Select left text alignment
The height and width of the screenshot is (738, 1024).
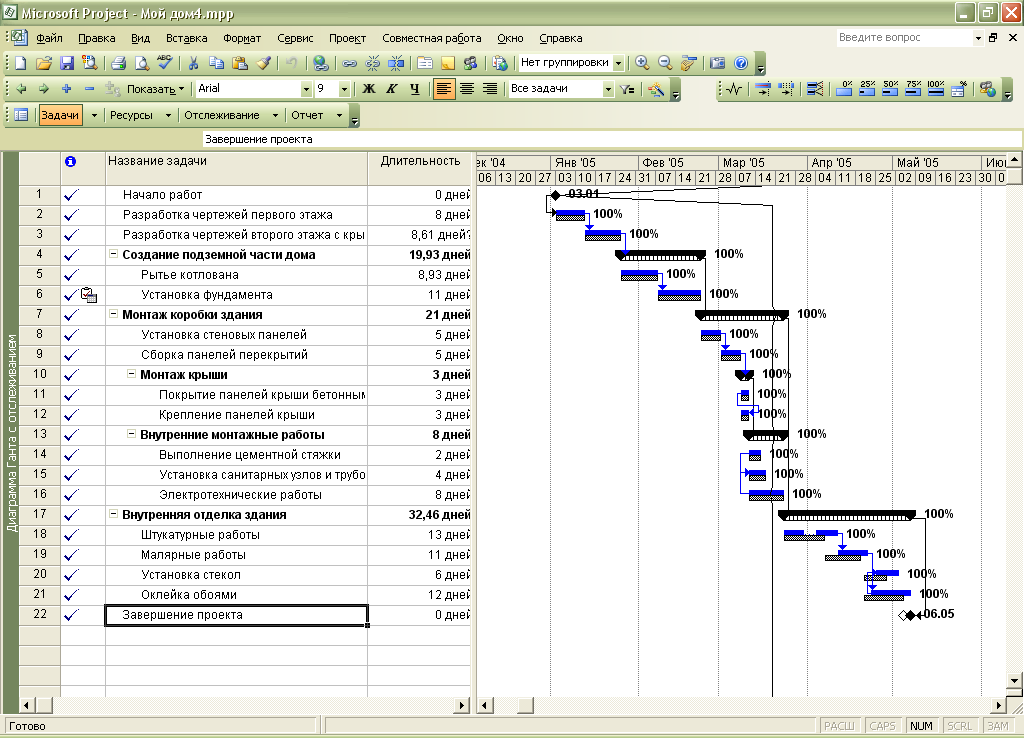click(443, 89)
